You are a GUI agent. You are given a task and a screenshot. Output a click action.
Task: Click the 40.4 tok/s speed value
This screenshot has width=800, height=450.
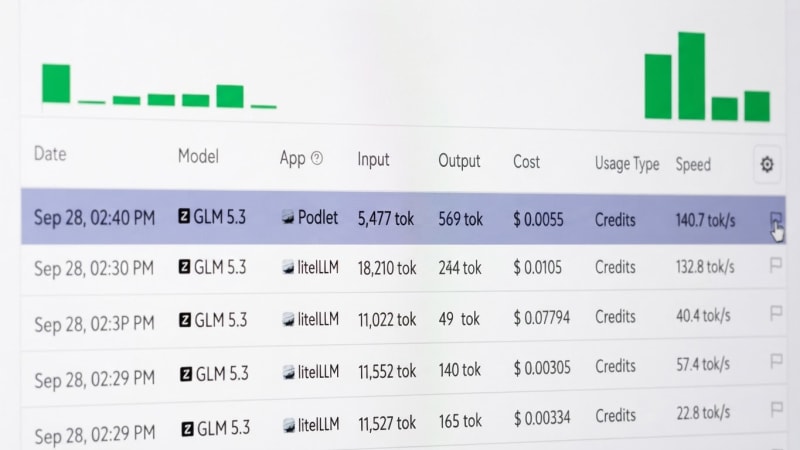[703, 315]
